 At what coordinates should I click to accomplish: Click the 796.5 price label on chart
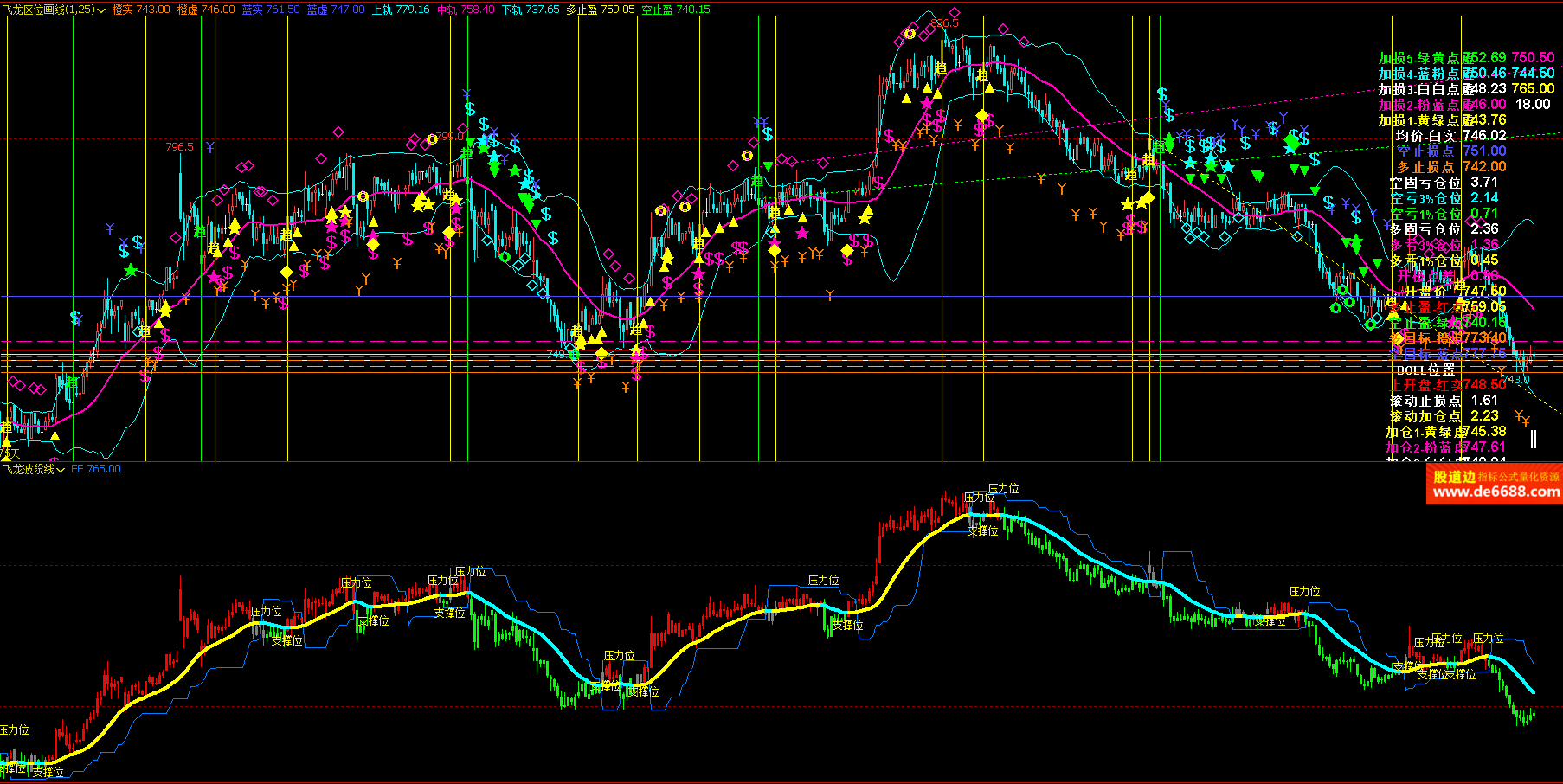click(x=179, y=147)
